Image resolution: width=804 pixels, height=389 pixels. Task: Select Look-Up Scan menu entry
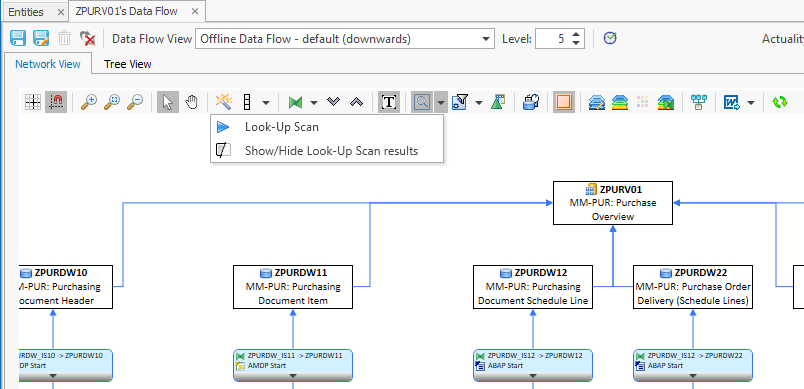327,127
